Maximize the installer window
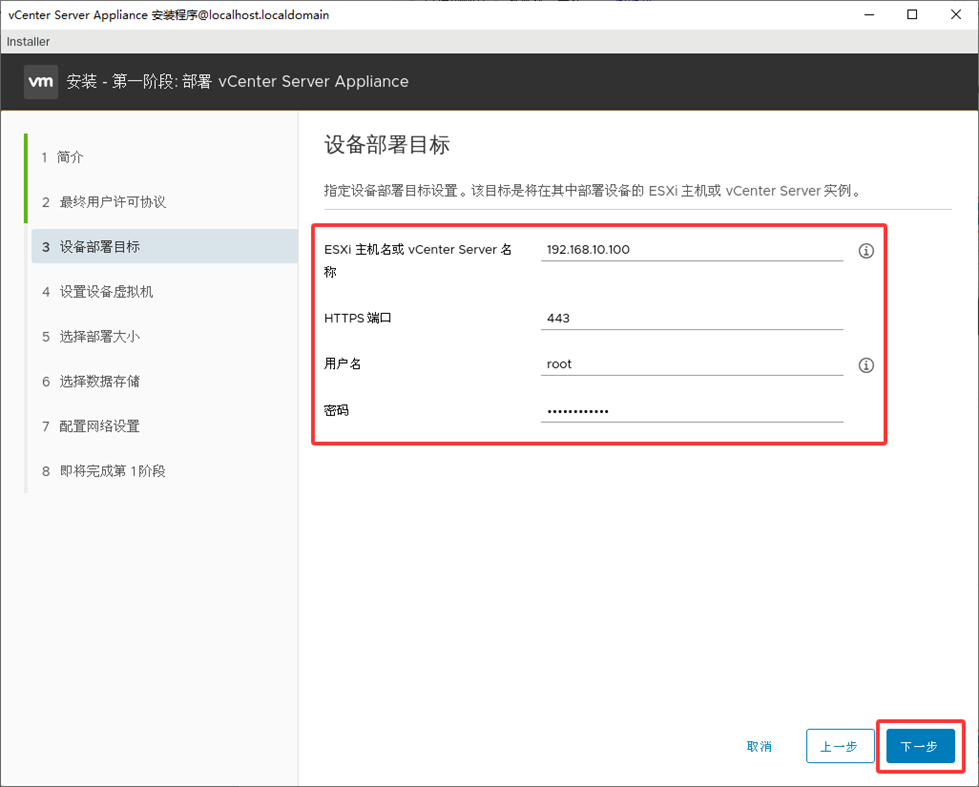Viewport: 979px width, 787px height. point(912,15)
